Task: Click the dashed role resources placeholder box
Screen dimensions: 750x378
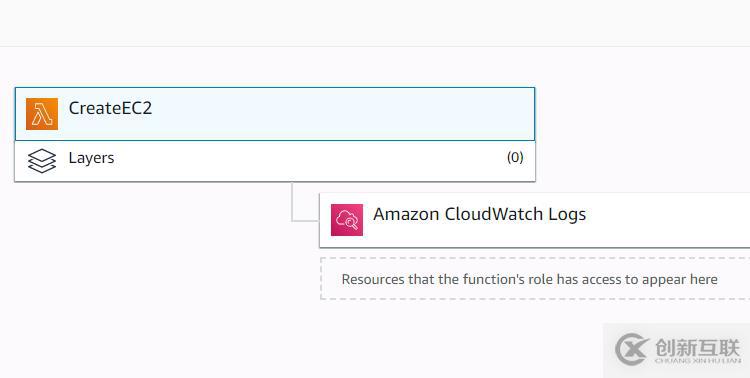Action: (535, 279)
